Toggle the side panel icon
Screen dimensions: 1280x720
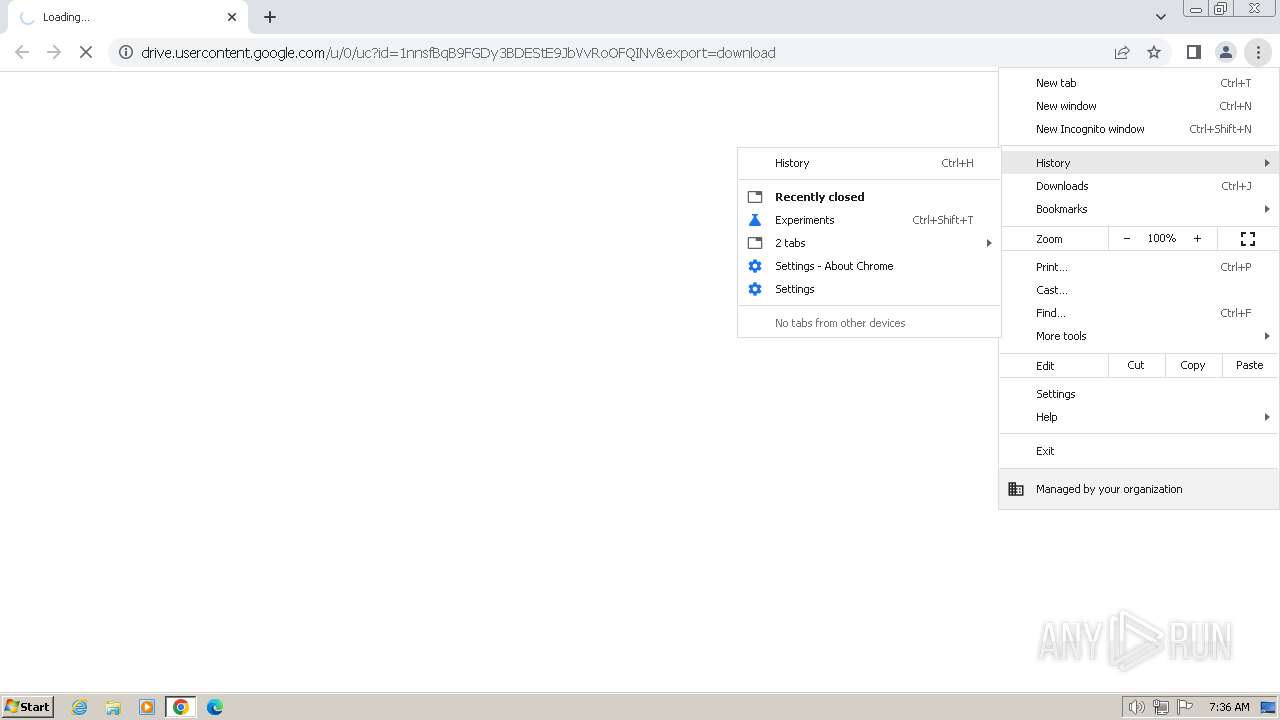click(x=1193, y=52)
